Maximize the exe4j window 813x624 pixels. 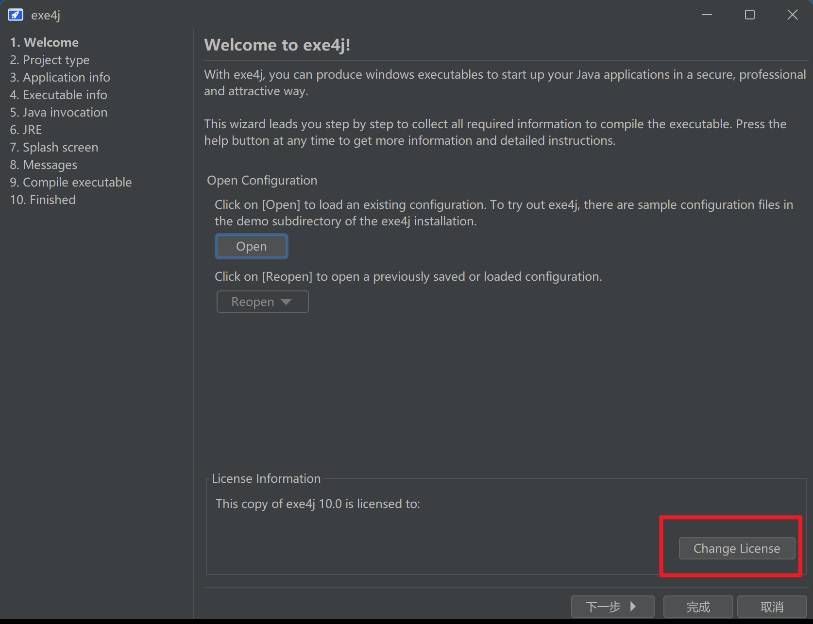tap(750, 15)
